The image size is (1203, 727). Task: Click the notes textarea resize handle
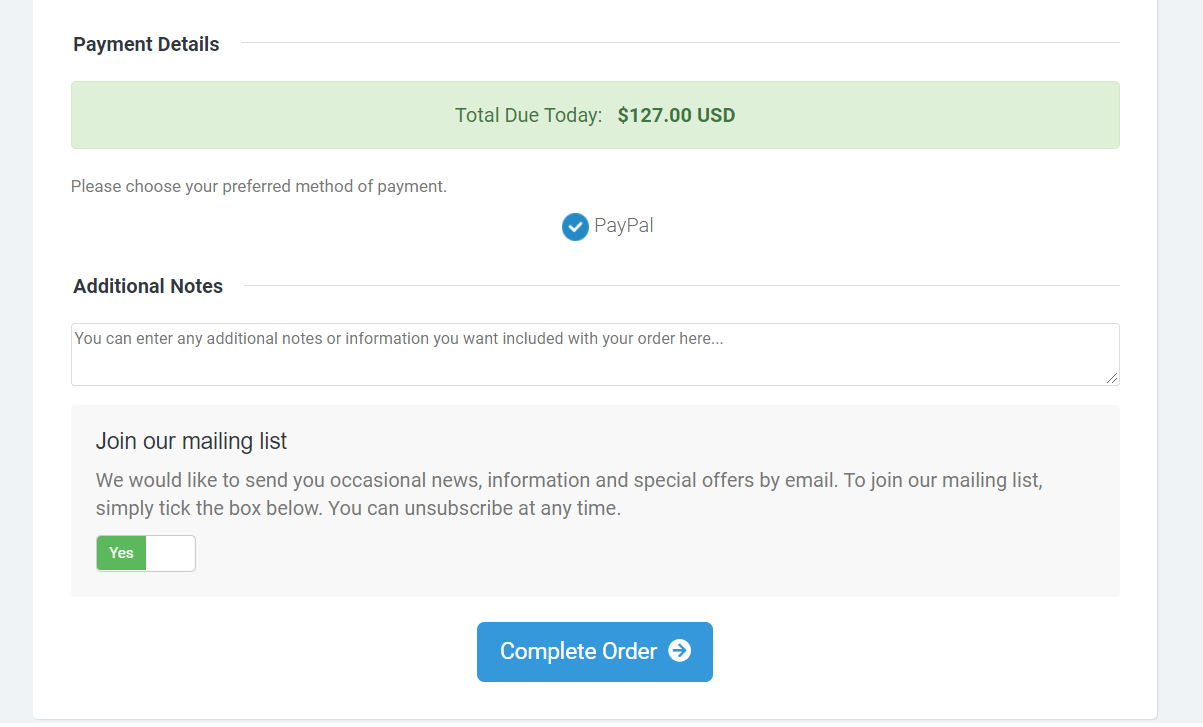(1112, 378)
